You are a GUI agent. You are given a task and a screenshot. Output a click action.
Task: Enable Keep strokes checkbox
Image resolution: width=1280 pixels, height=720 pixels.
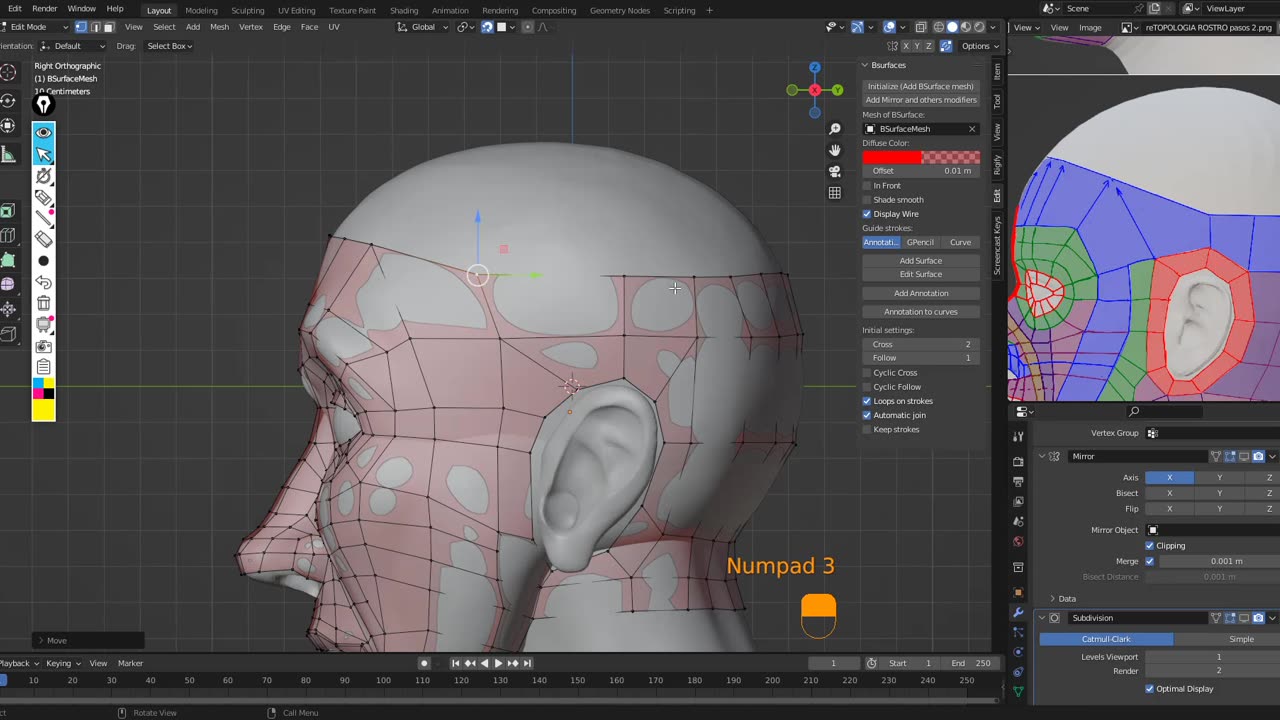[867, 430]
